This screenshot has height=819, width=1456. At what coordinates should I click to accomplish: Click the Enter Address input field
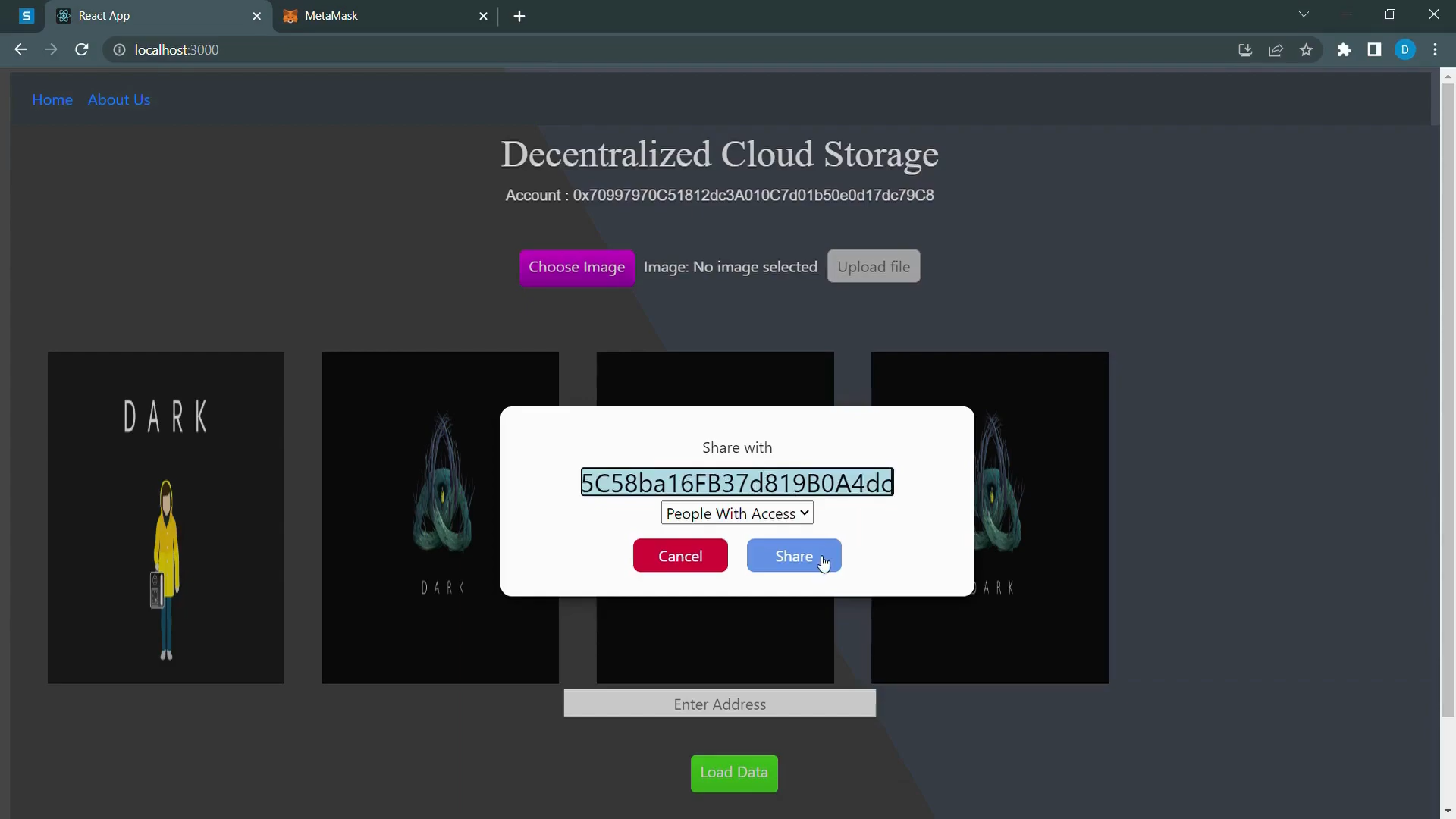719,703
